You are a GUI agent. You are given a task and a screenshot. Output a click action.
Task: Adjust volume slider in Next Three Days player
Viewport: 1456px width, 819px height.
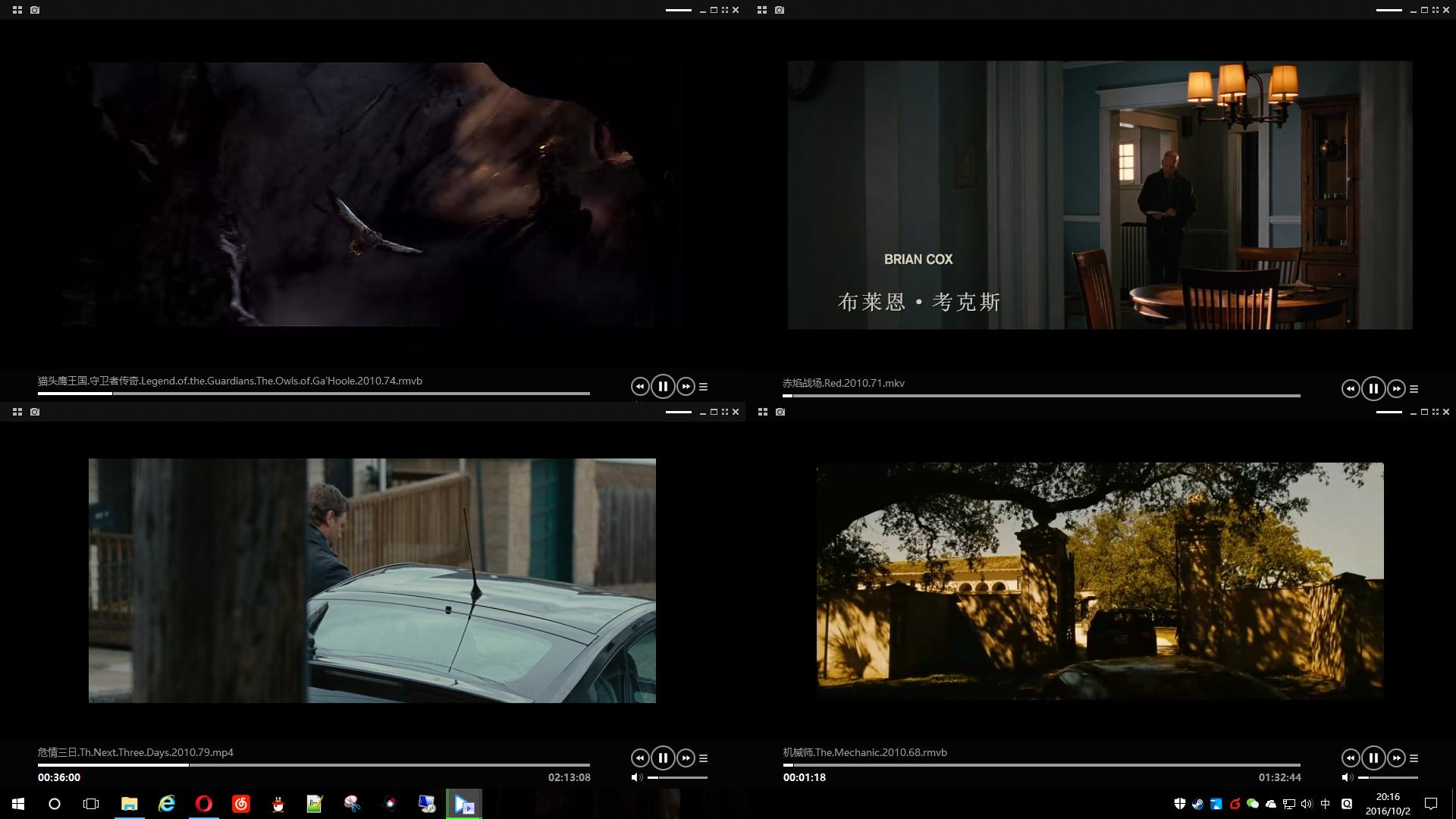click(678, 777)
